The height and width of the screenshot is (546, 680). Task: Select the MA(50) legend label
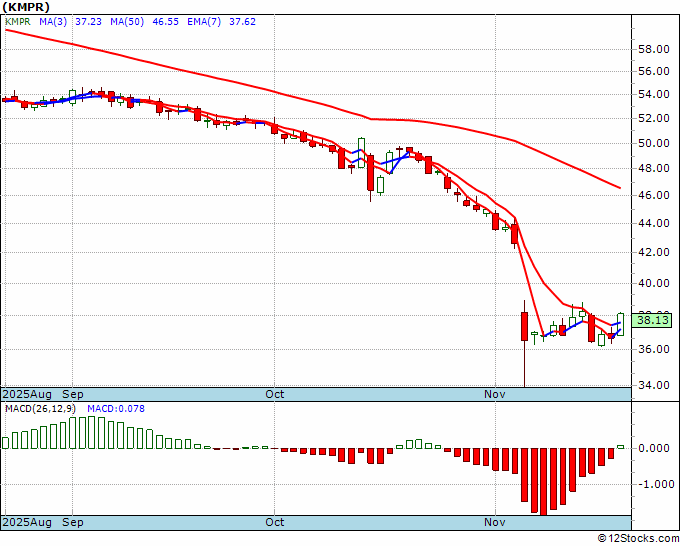[x=127, y=22]
